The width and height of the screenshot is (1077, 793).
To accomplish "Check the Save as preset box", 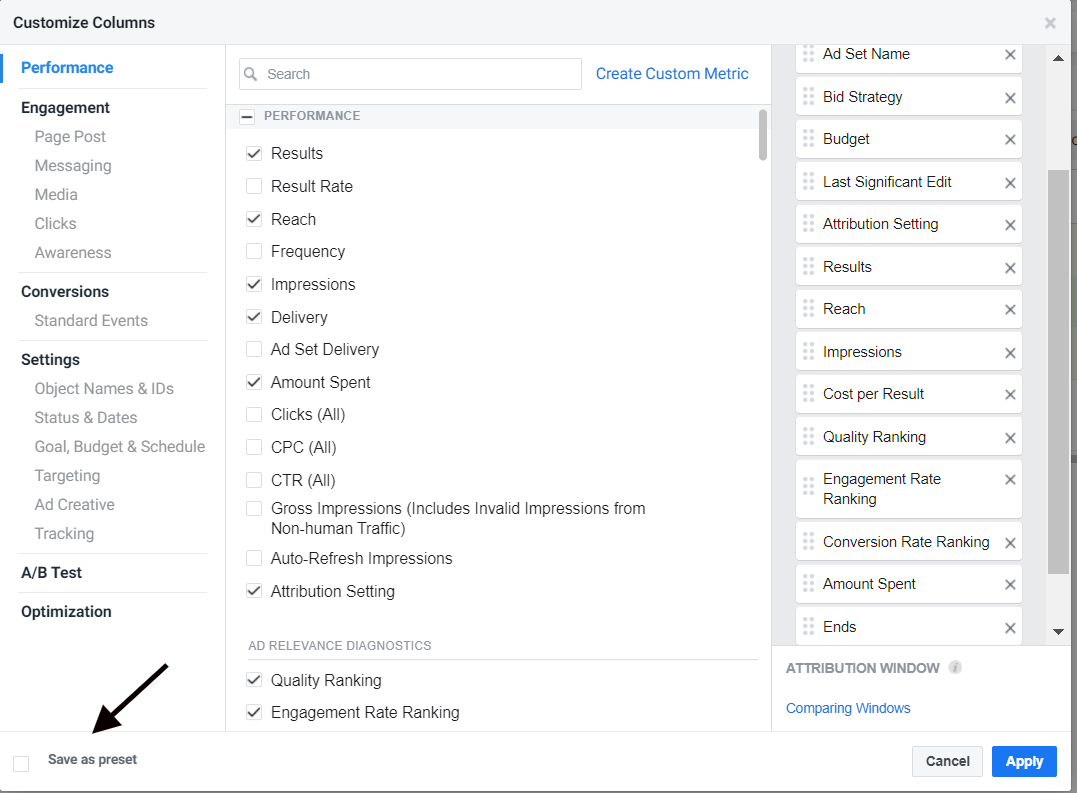I will [x=21, y=763].
